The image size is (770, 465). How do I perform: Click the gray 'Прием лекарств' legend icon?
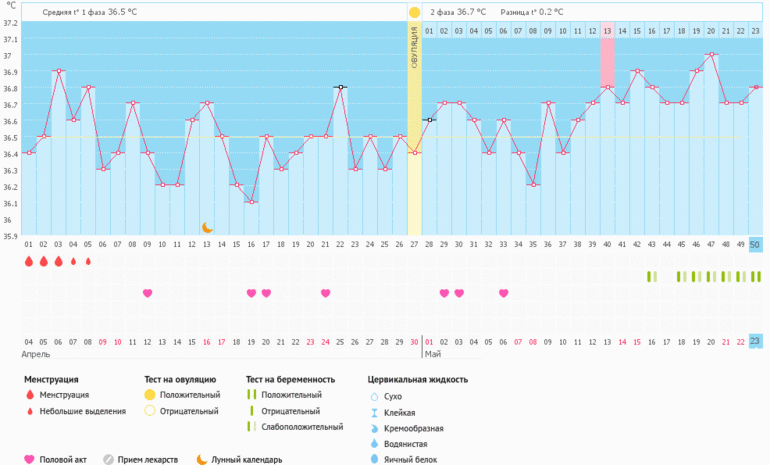tap(109, 460)
